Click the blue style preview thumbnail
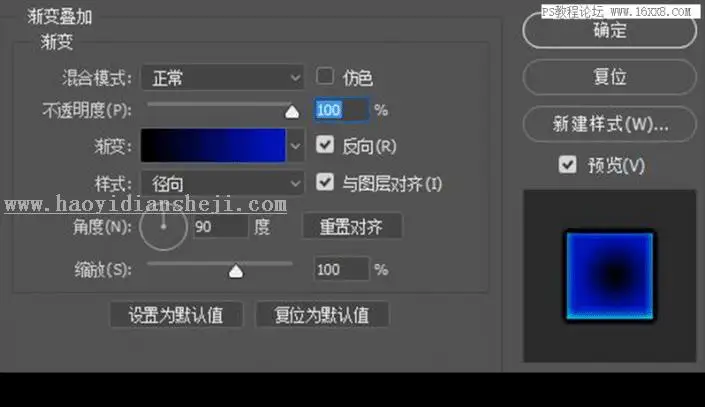This screenshot has width=705, height=407. pos(610,276)
